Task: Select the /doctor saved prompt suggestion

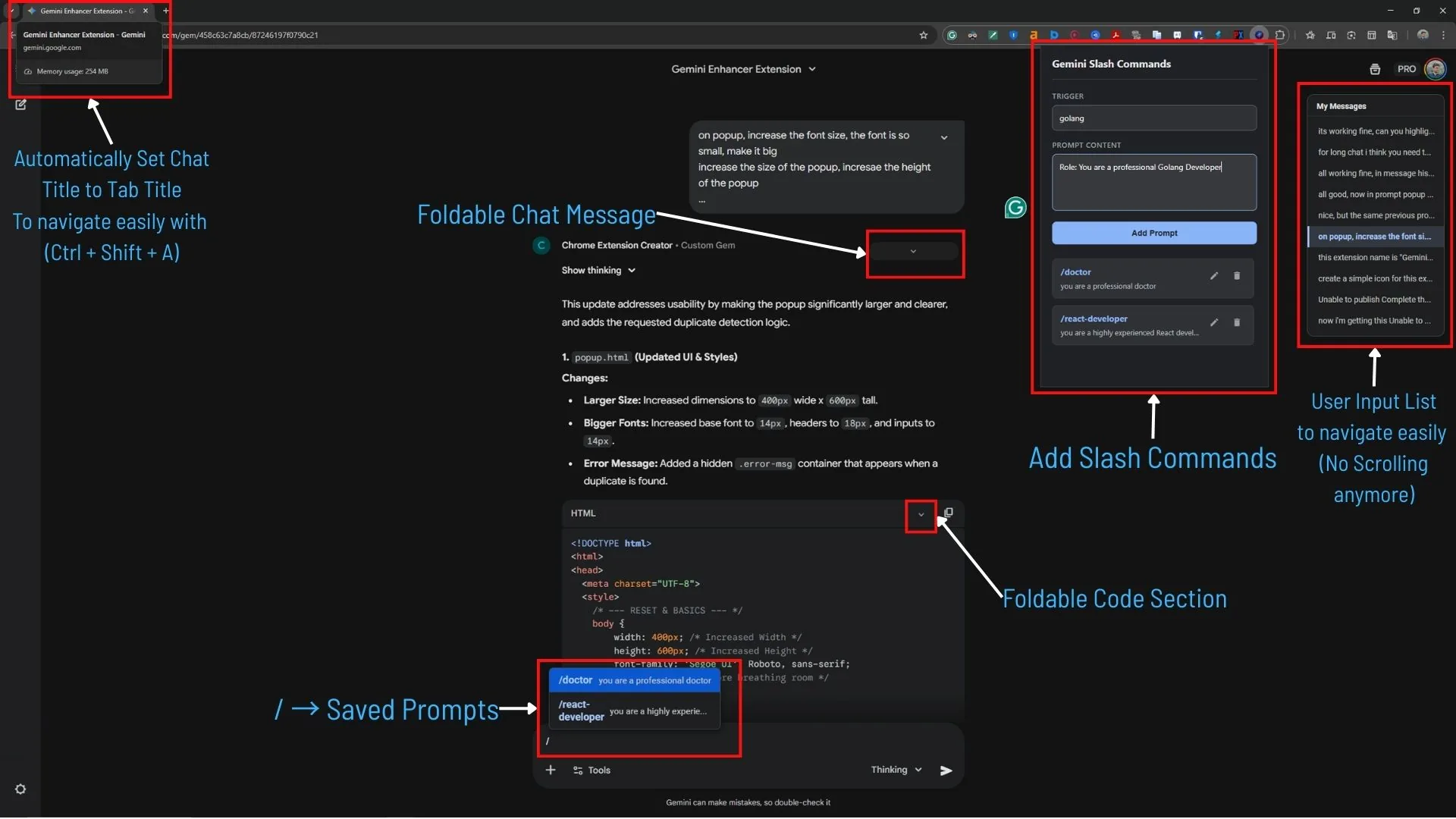Action: point(635,680)
